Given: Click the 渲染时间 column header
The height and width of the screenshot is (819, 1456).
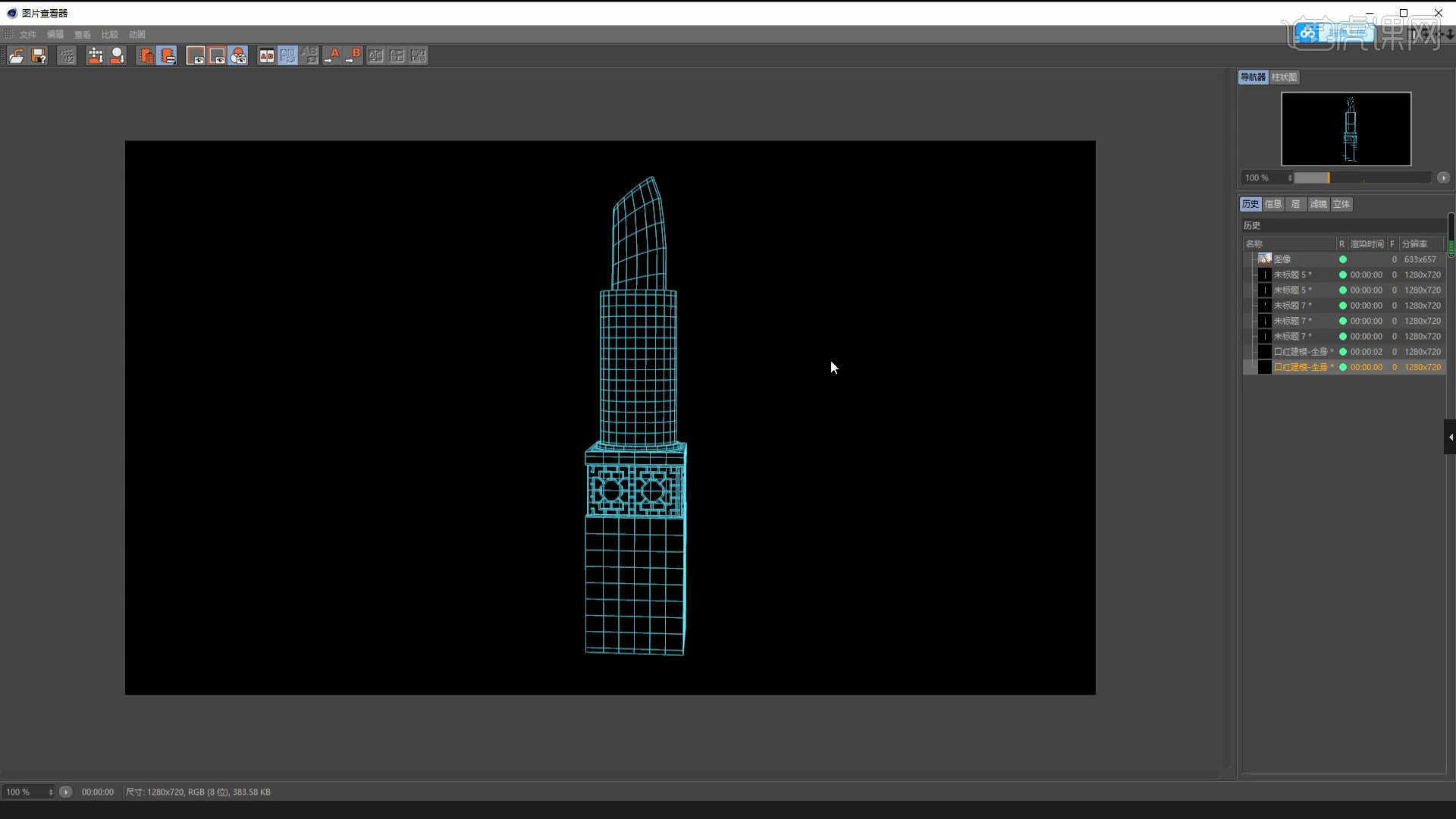Looking at the screenshot, I should (x=1367, y=244).
